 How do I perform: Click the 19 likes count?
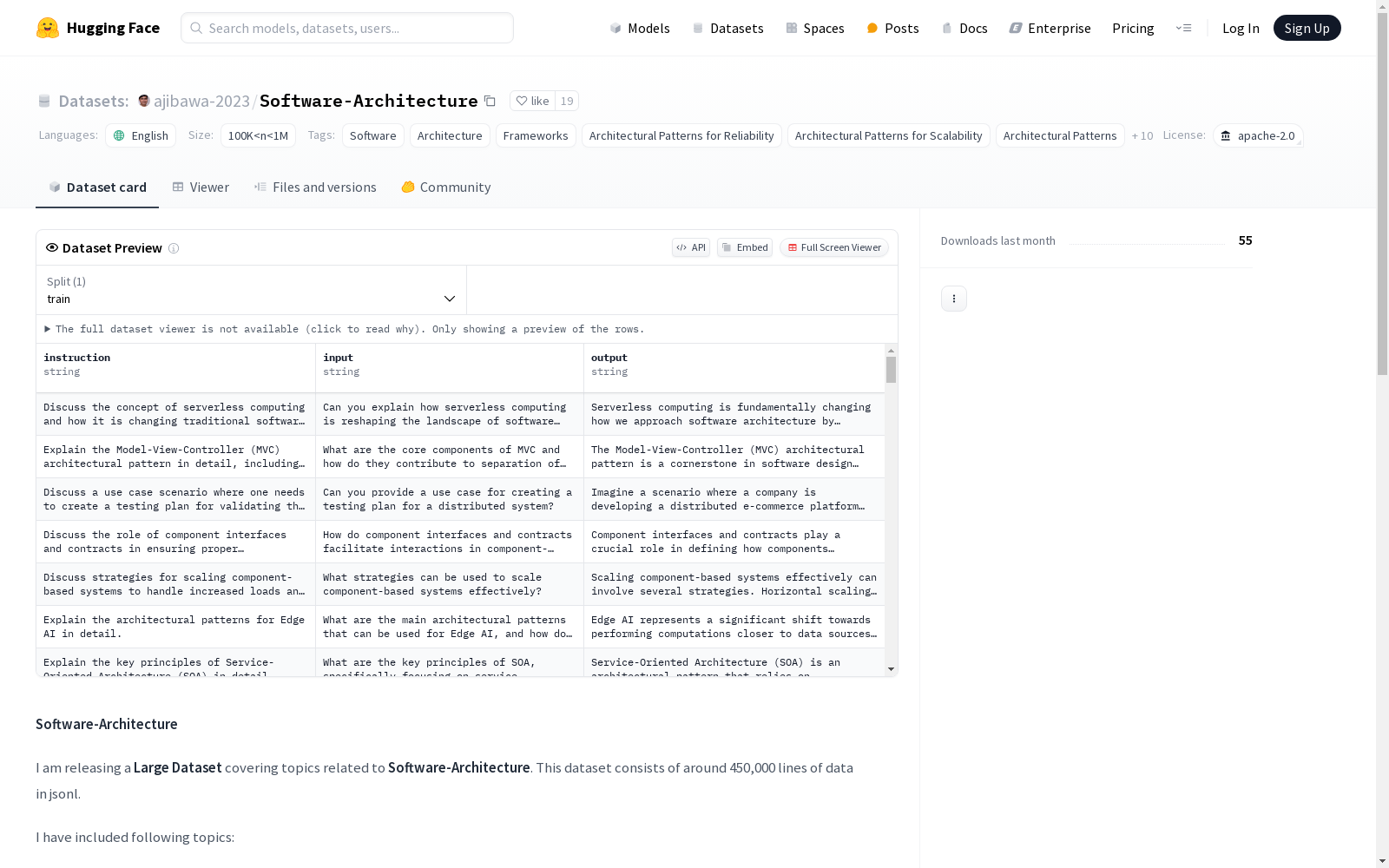click(x=567, y=101)
